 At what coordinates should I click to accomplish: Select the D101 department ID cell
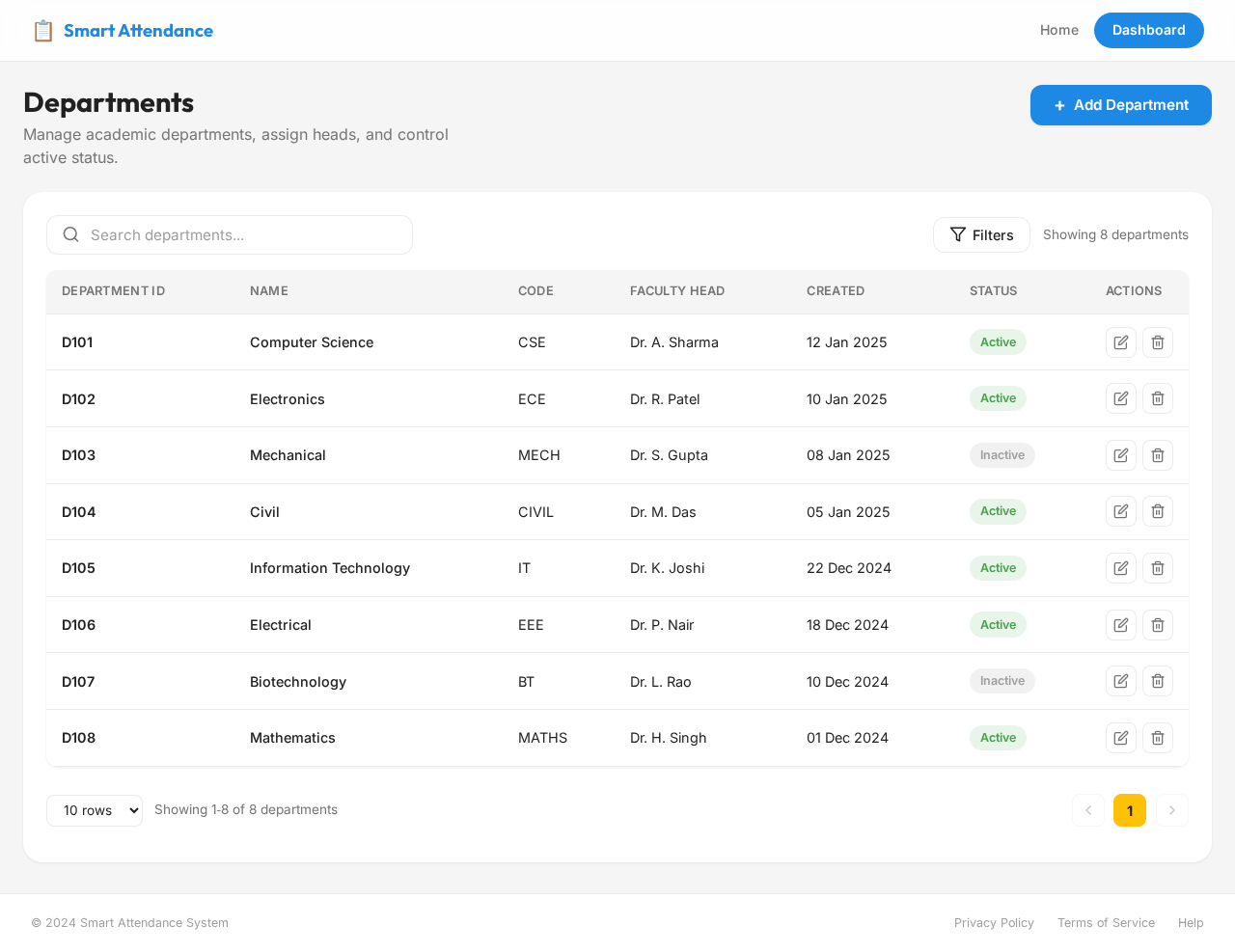(77, 342)
